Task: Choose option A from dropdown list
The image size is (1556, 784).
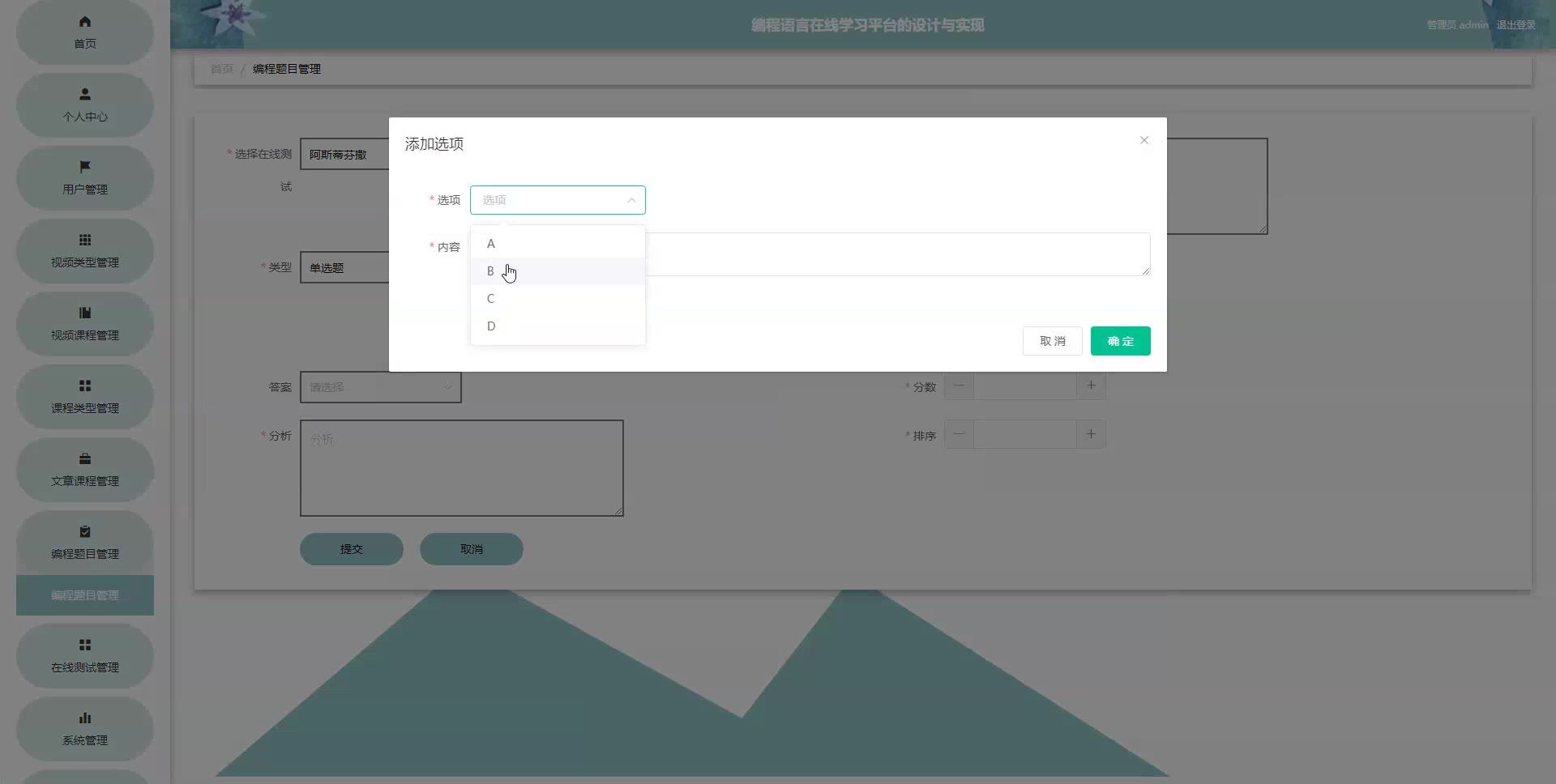Action: (558, 244)
